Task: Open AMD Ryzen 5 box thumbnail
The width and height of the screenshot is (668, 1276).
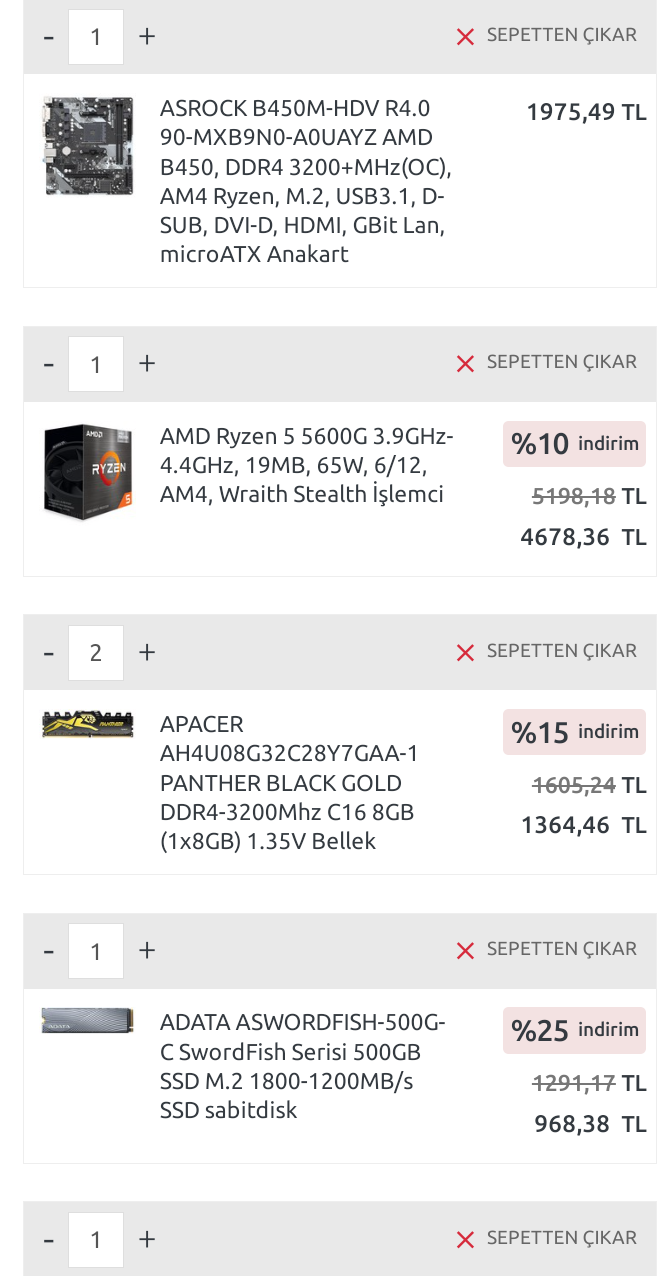Action: click(88, 472)
